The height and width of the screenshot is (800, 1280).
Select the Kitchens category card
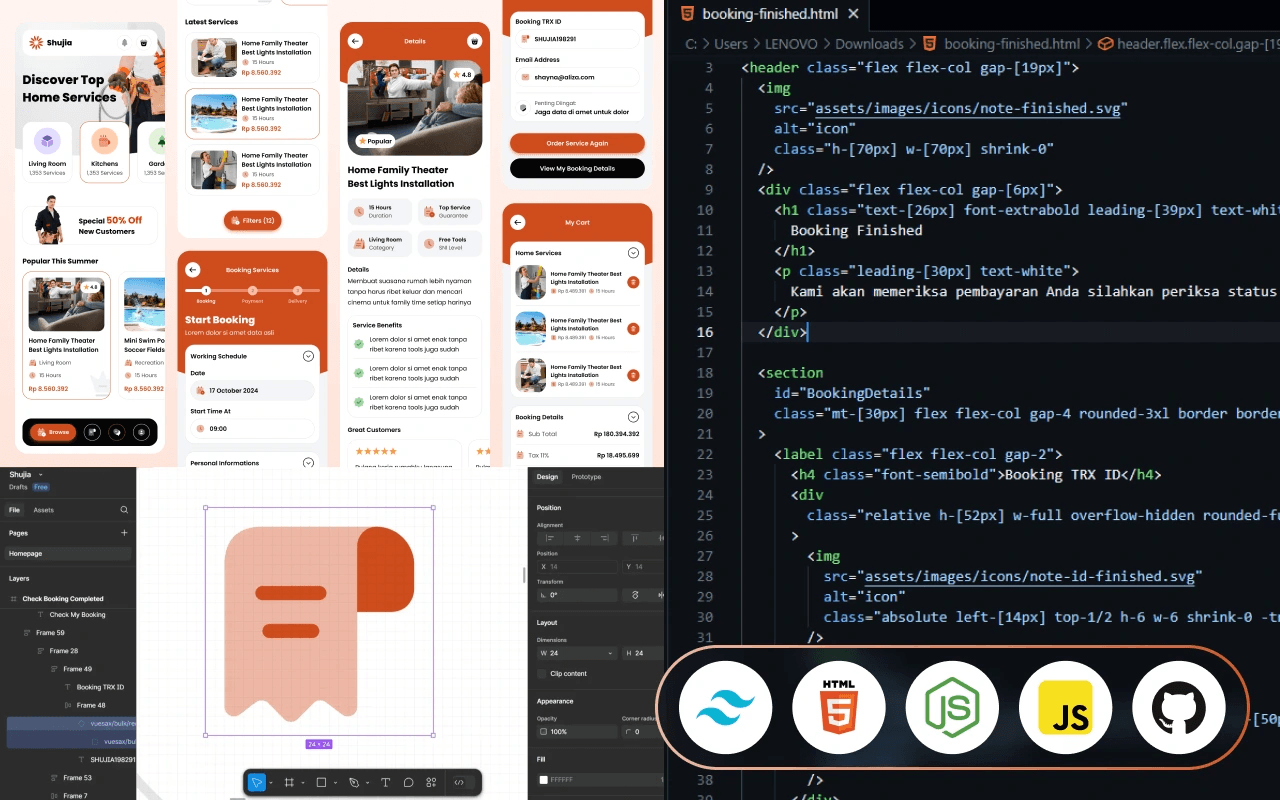105,152
